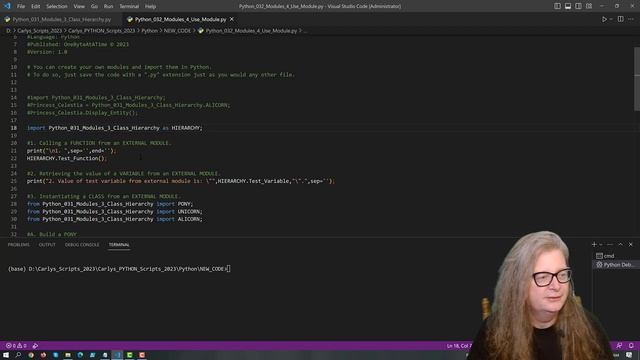Close the Python_032_Modules_4_Use_Module.py tab
The width and height of the screenshot is (640, 360).
pos(232,19)
